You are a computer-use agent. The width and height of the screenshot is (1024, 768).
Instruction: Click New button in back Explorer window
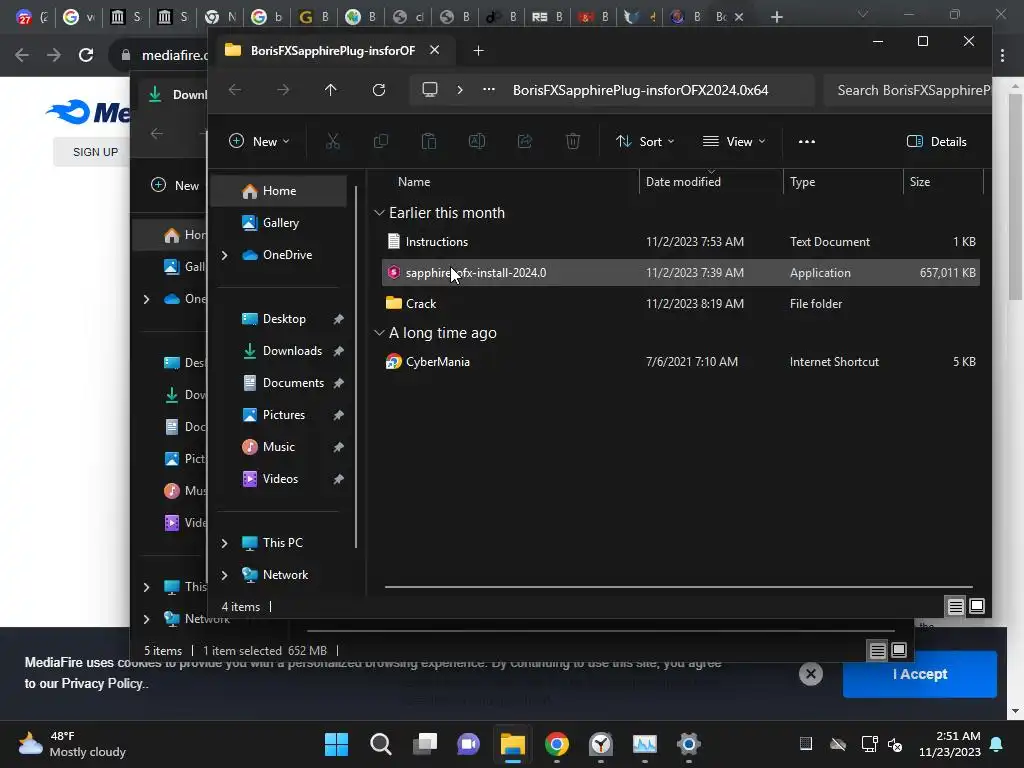pos(175,185)
